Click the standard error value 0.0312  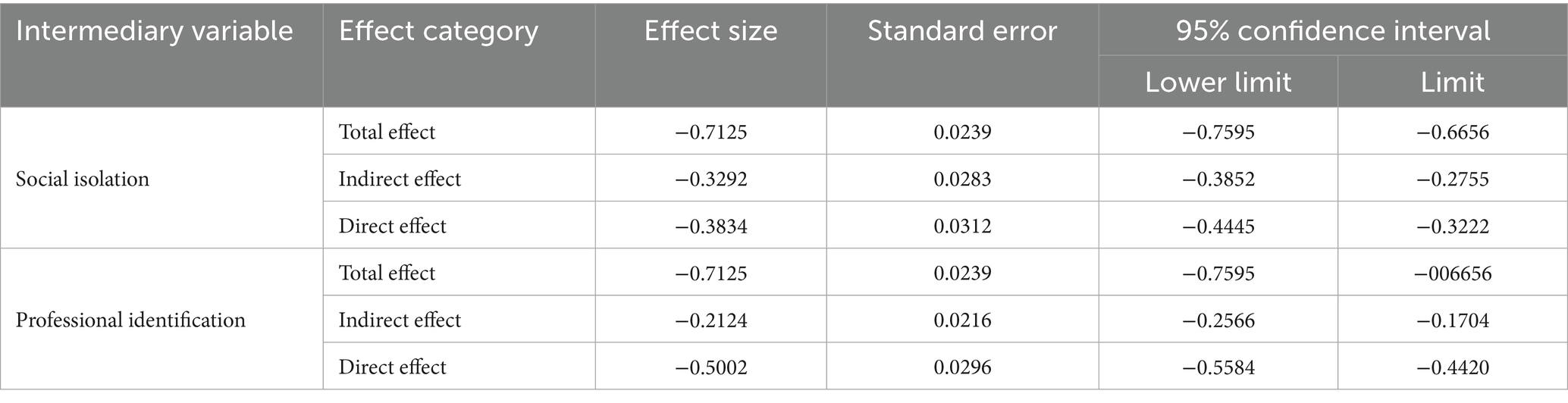click(961, 226)
